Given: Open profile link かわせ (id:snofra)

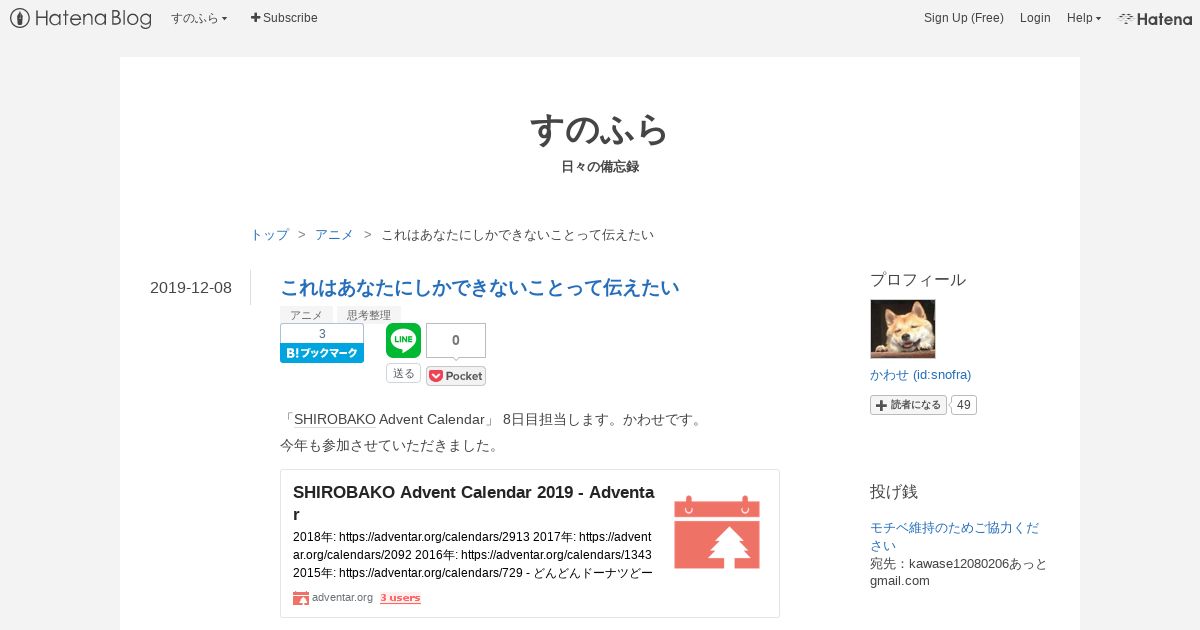Looking at the screenshot, I should [x=921, y=375].
